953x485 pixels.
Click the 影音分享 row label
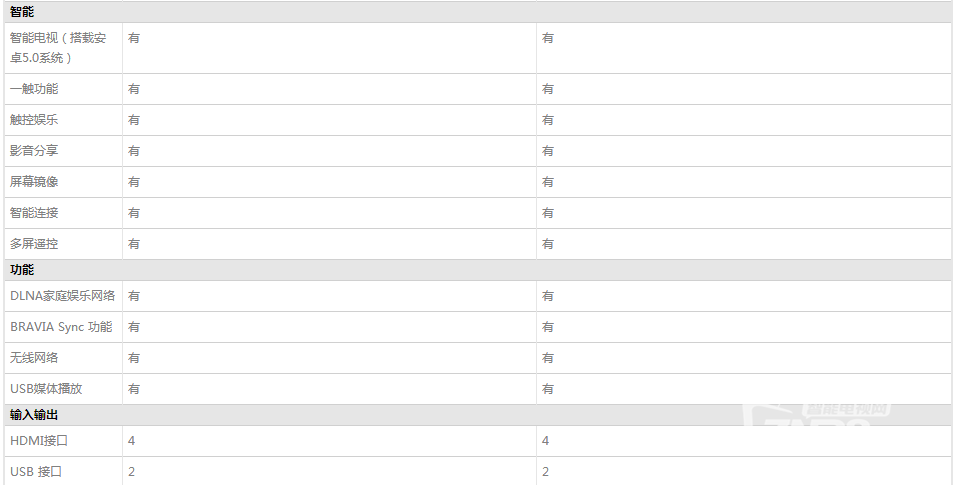point(34,151)
